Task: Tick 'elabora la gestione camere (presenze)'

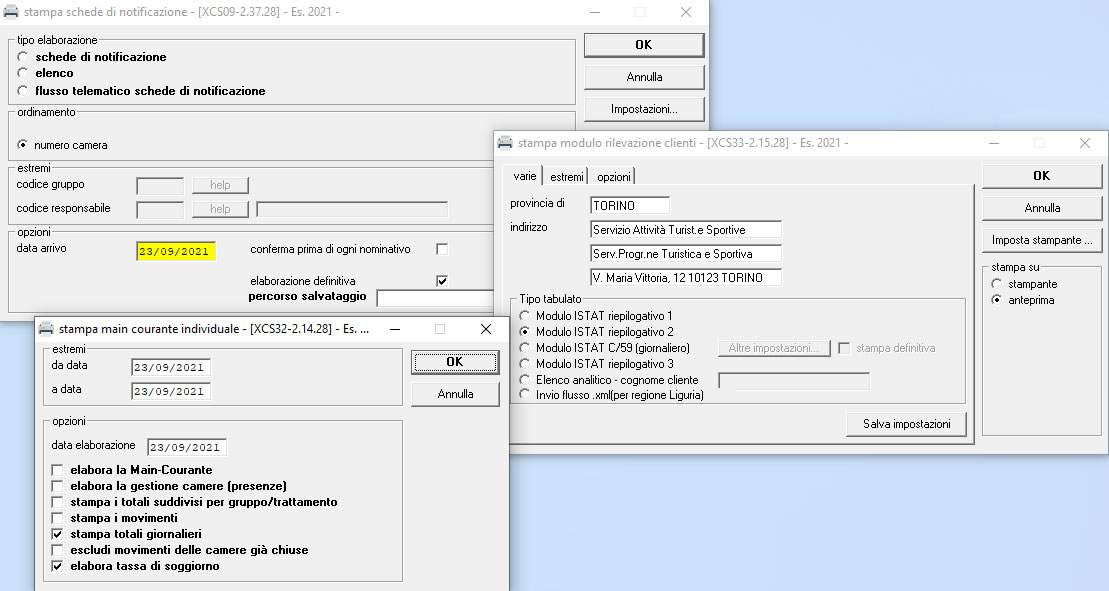Action: pyautogui.click(x=57, y=486)
